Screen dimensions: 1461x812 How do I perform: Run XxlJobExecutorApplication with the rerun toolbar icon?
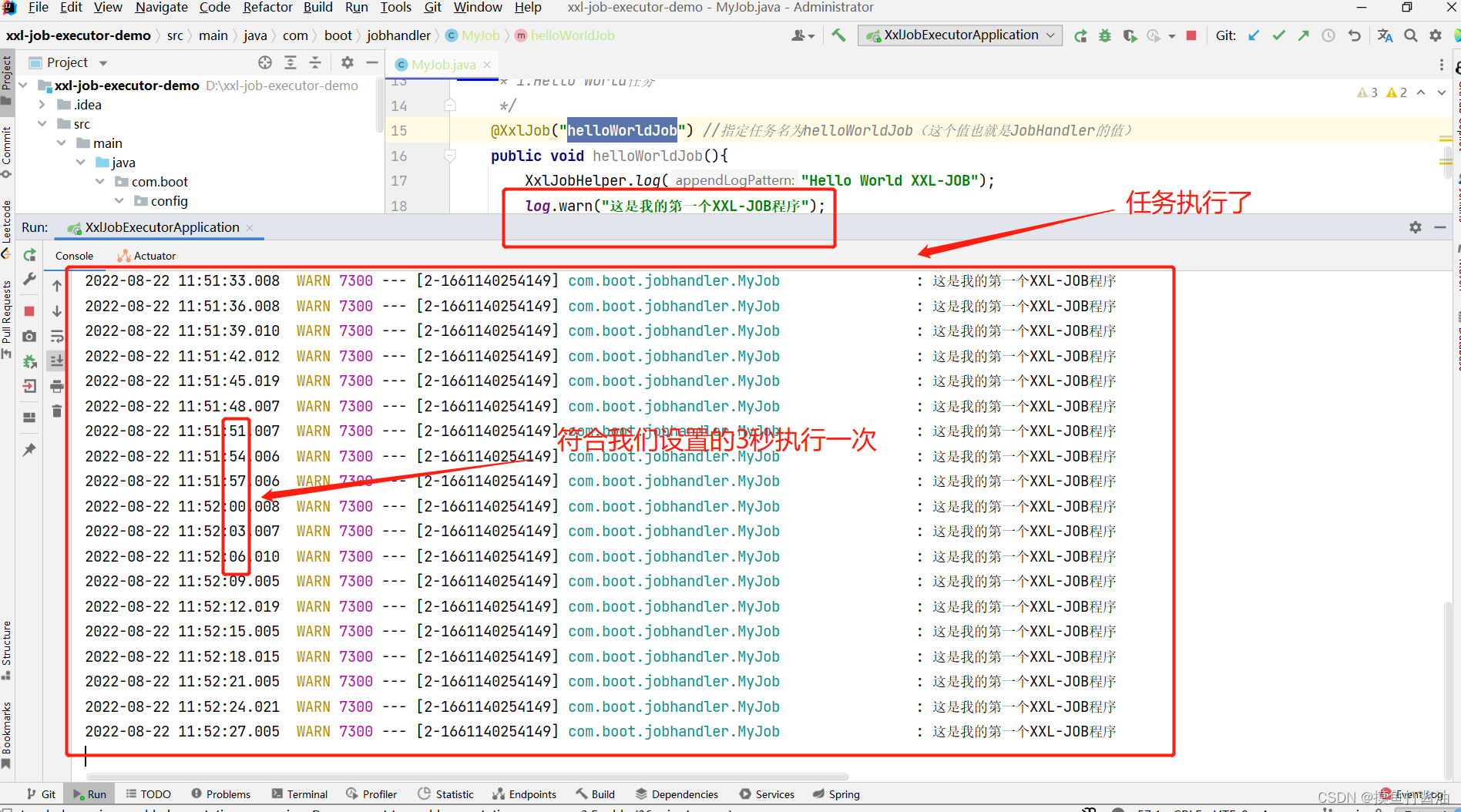(1080, 35)
